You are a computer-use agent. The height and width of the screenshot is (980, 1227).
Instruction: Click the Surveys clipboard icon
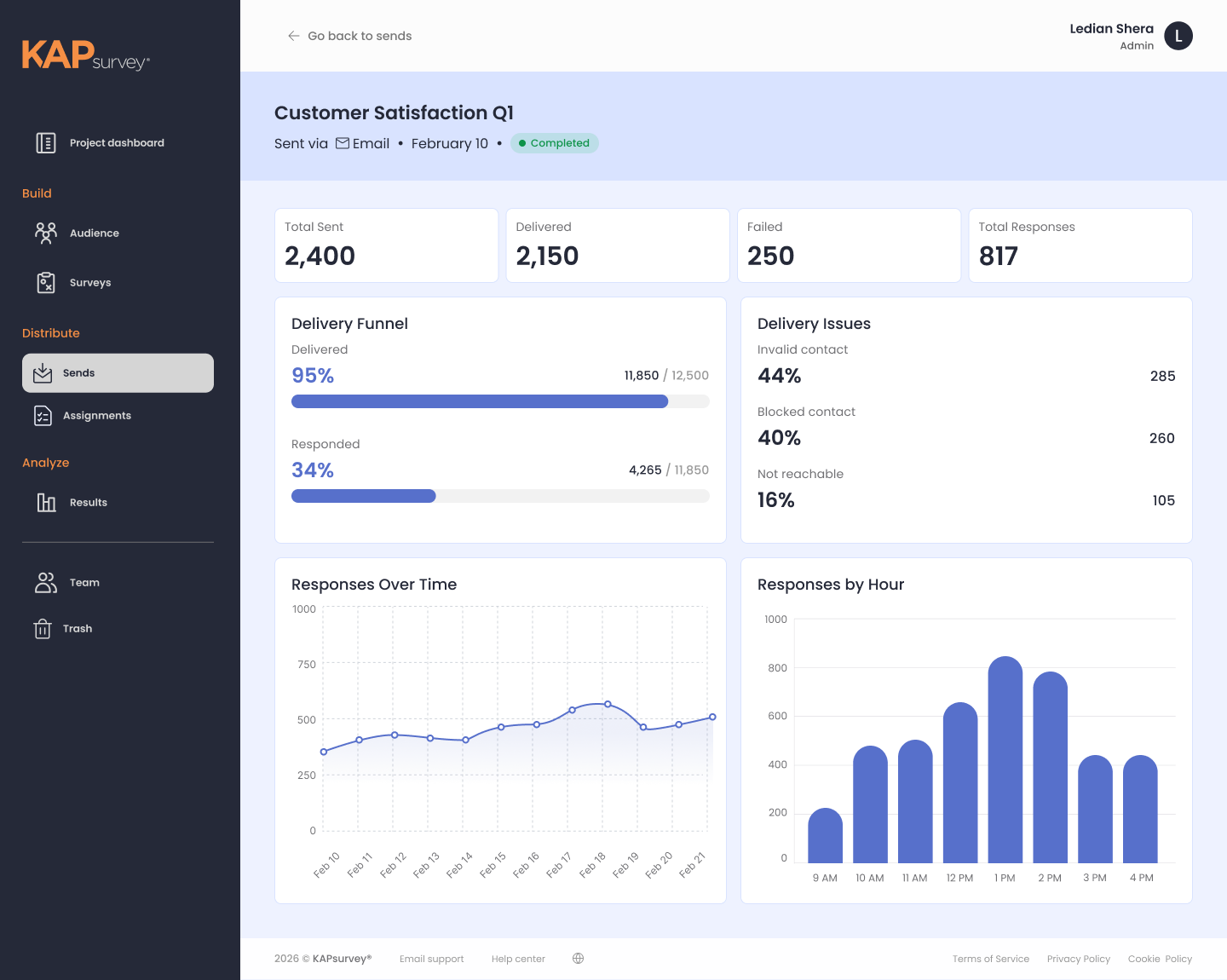pos(46,283)
